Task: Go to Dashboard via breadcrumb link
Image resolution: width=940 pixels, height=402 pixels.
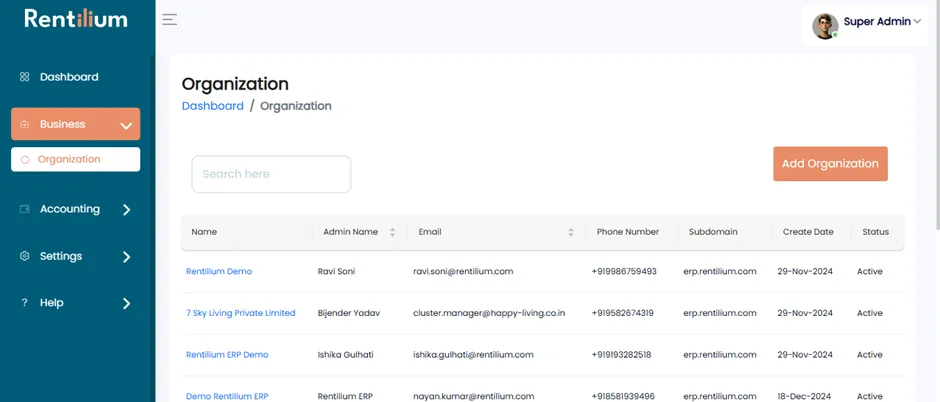Action: coord(213,106)
